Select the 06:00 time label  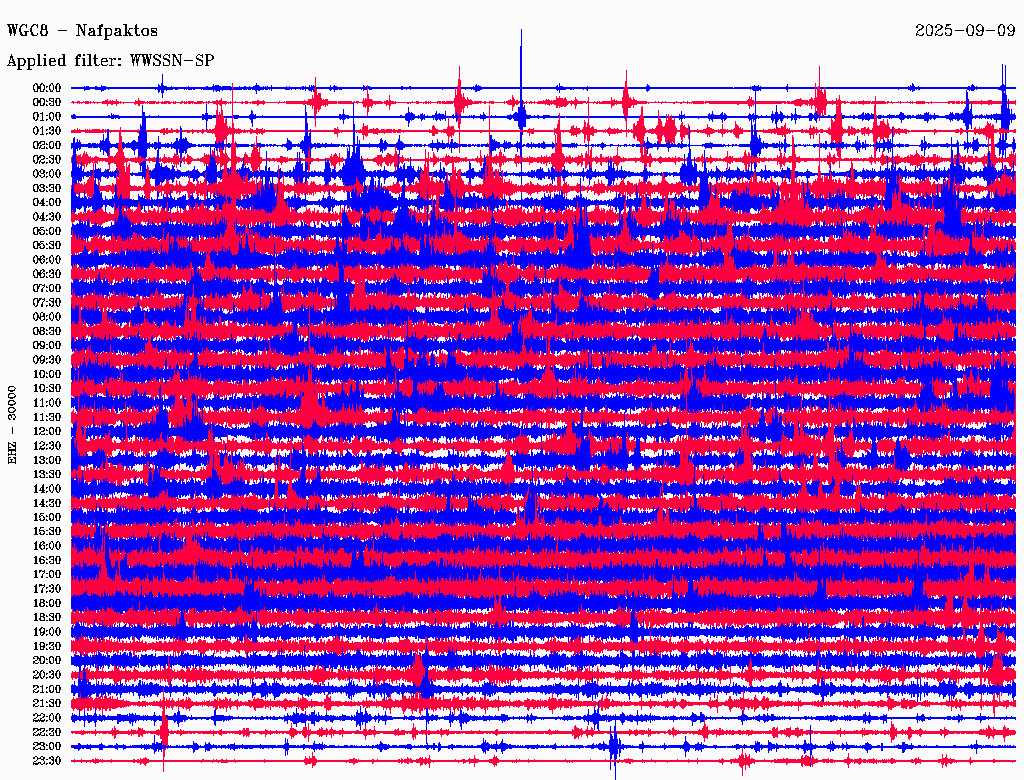47,260
